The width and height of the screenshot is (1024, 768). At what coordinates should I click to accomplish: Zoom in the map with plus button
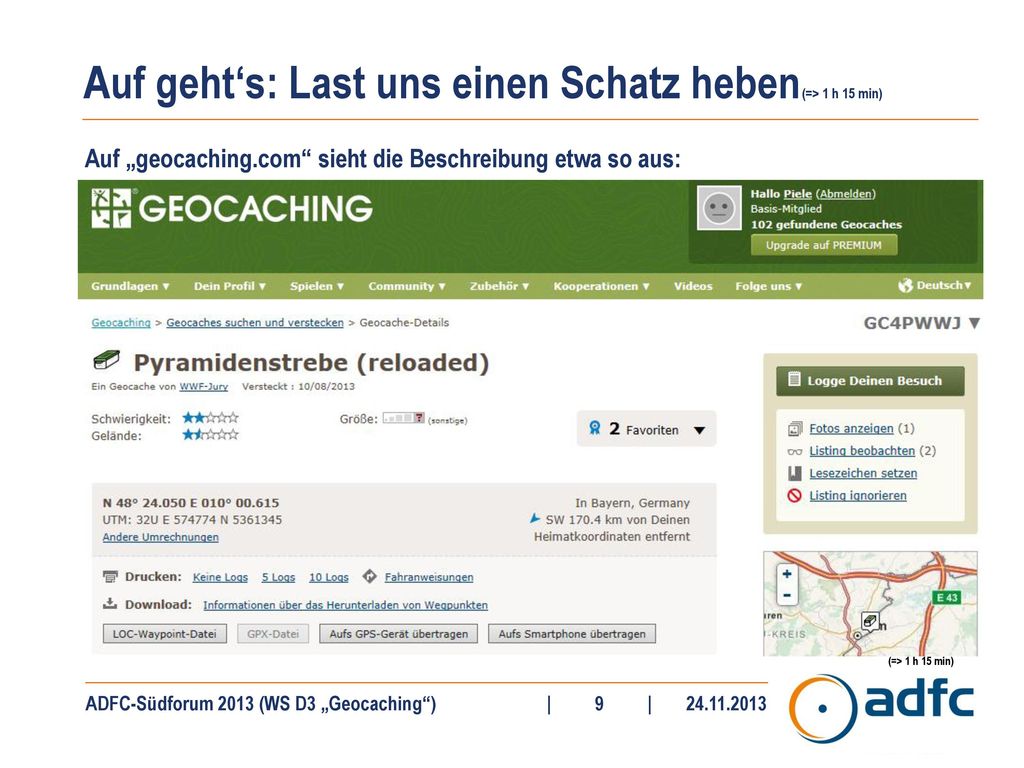(787, 574)
